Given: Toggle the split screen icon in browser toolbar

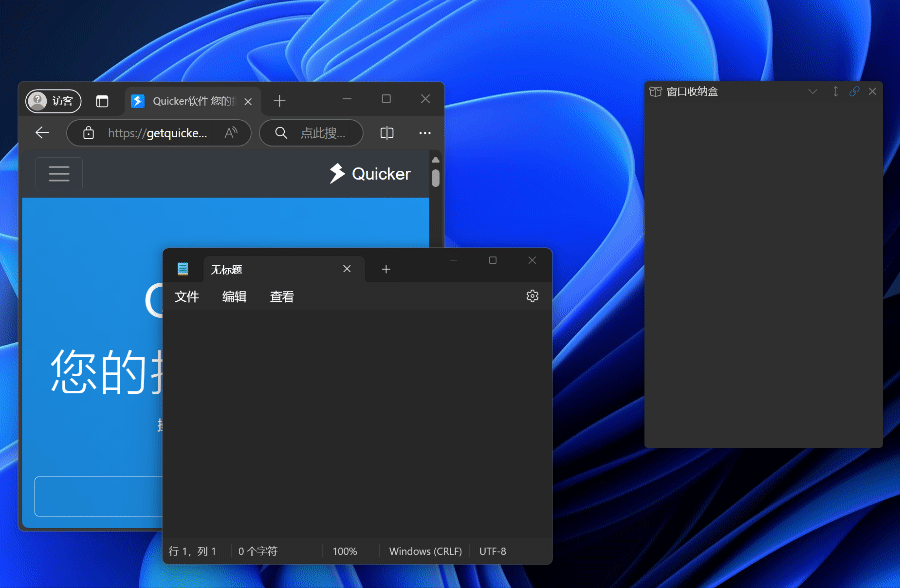Looking at the screenshot, I should tap(387, 133).
